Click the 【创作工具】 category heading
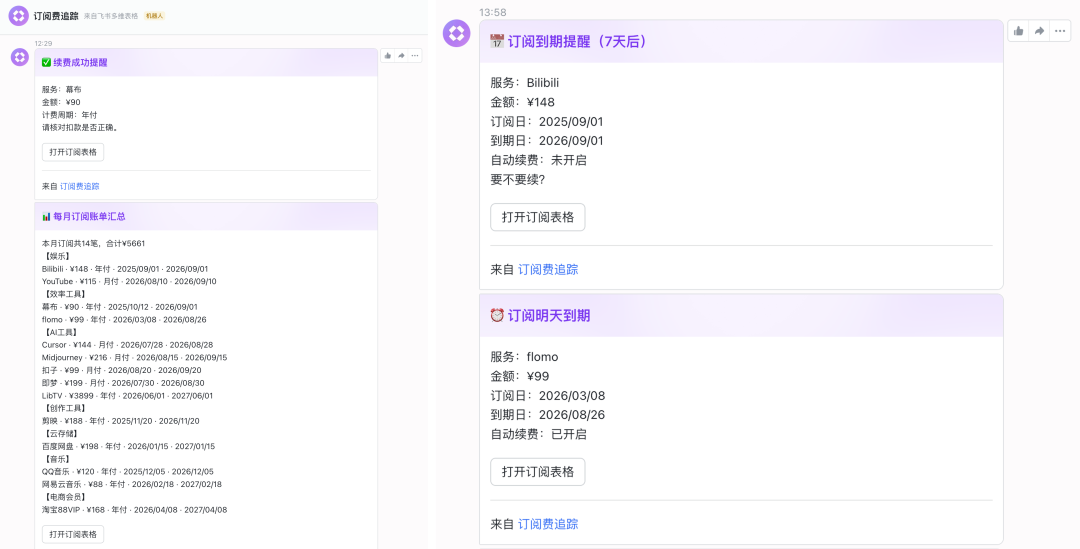 click(x=63, y=408)
